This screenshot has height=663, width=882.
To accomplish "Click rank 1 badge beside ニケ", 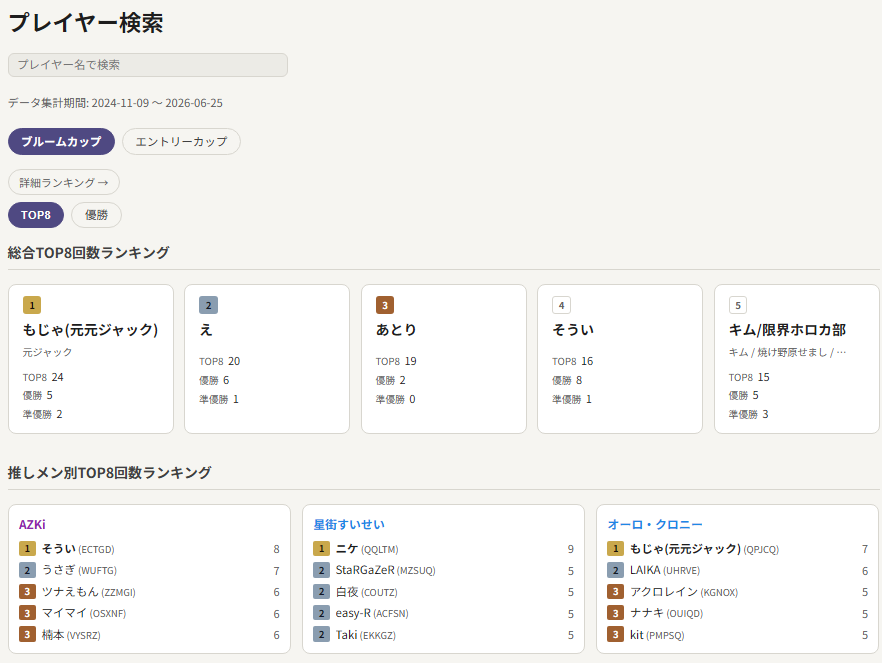I will (321, 549).
